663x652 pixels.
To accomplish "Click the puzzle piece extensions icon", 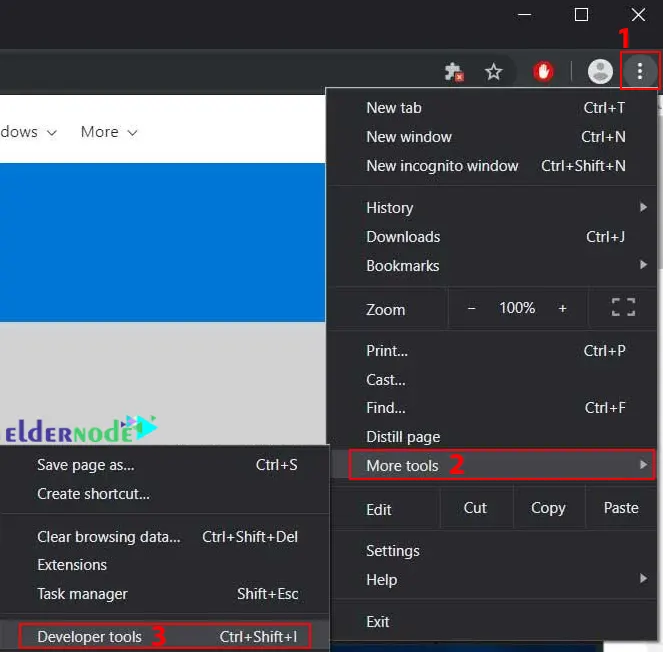I will pyautogui.click(x=454, y=71).
